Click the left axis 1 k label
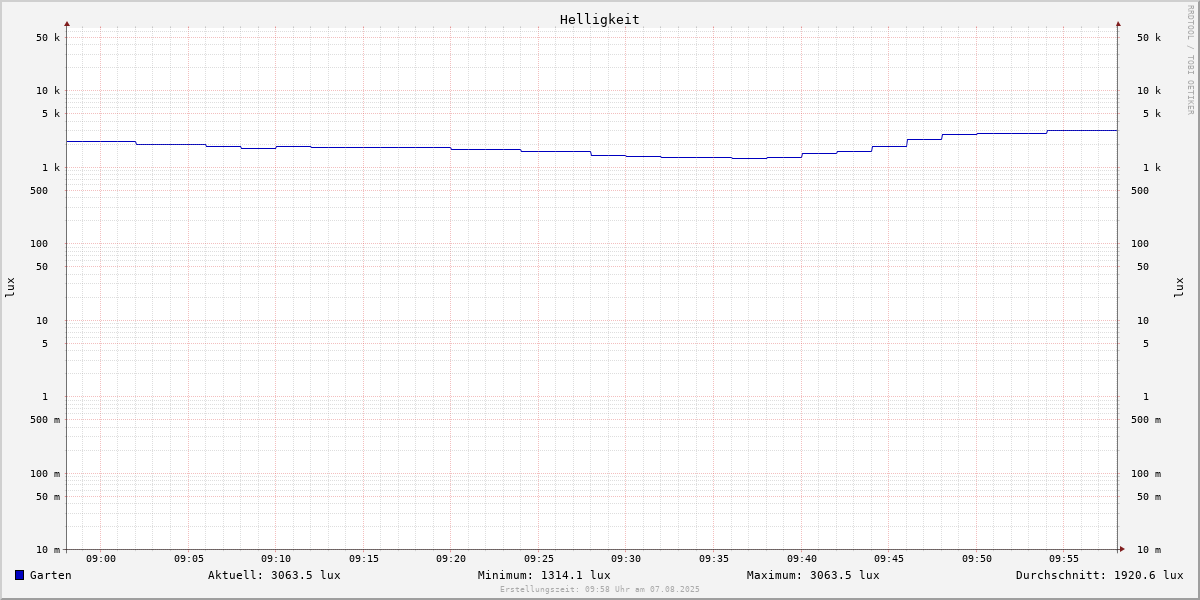 click(x=51, y=168)
